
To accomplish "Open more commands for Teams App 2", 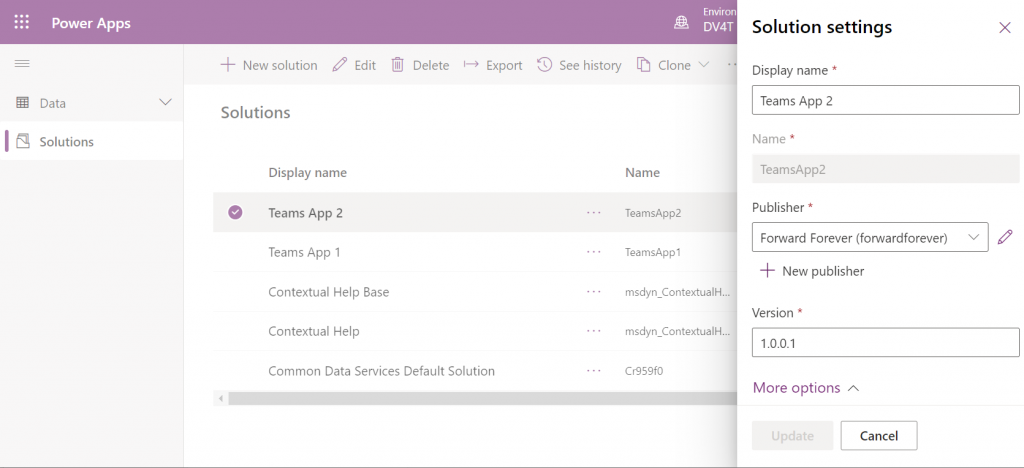I will click(x=594, y=212).
